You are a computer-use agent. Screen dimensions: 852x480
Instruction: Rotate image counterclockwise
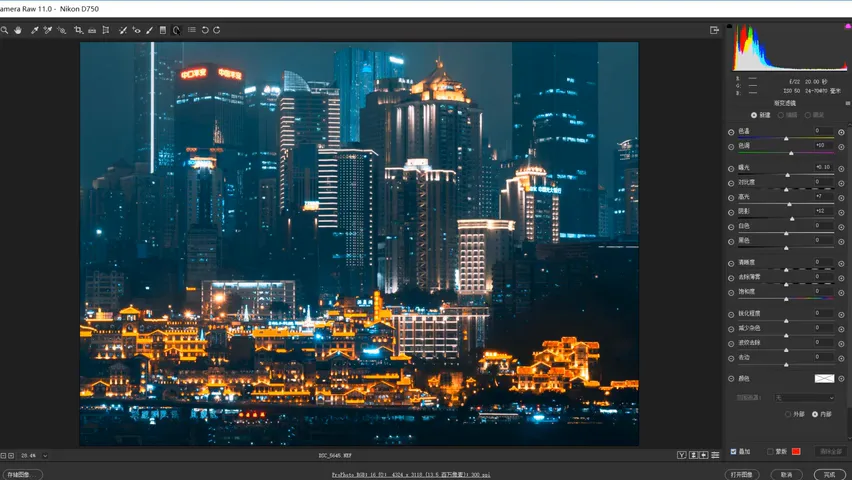click(205, 30)
